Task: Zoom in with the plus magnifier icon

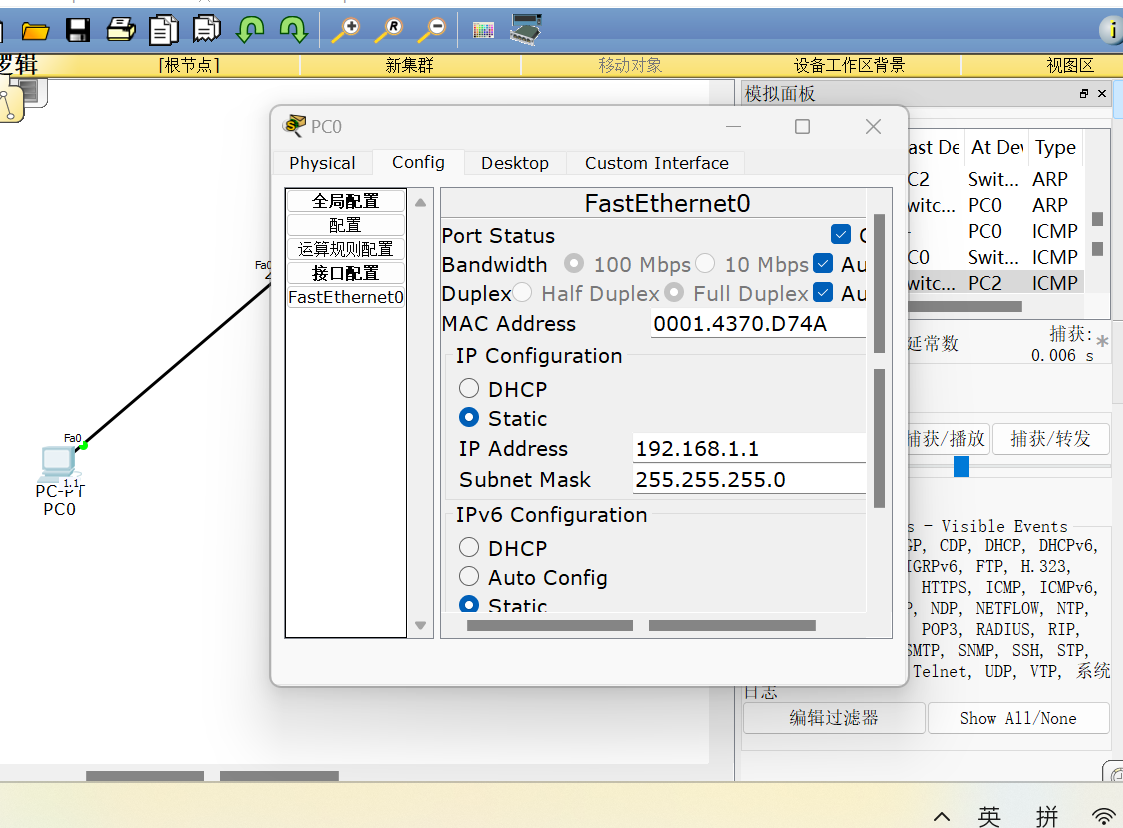Action: 346,30
